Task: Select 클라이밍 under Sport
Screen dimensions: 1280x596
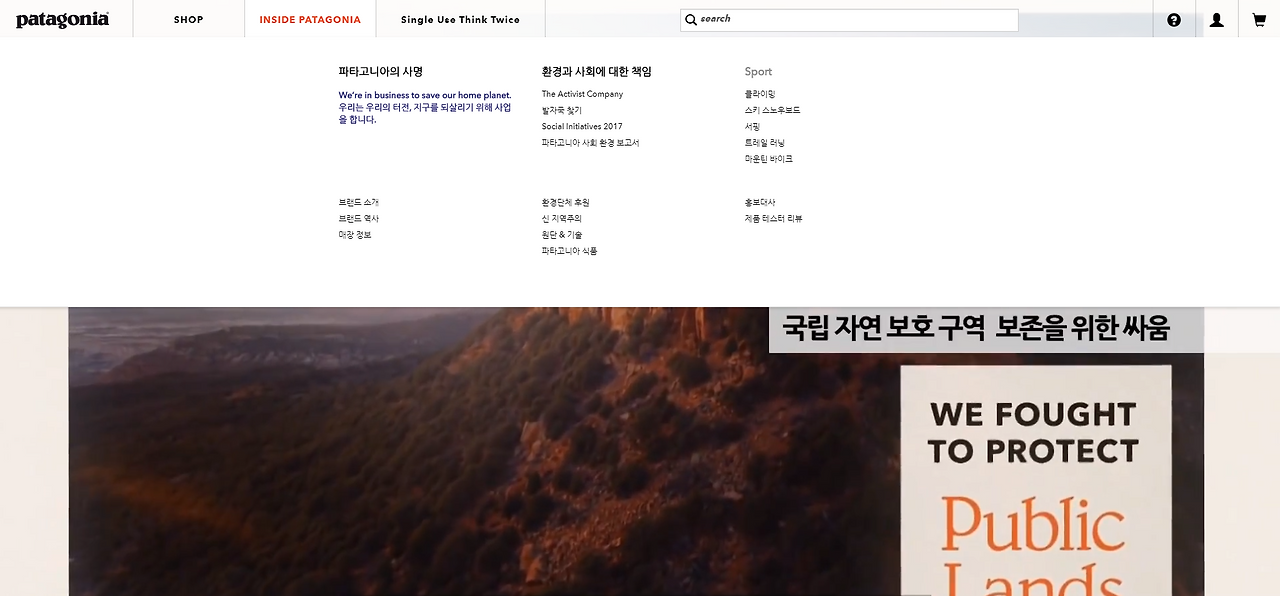Action: (x=760, y=94)
